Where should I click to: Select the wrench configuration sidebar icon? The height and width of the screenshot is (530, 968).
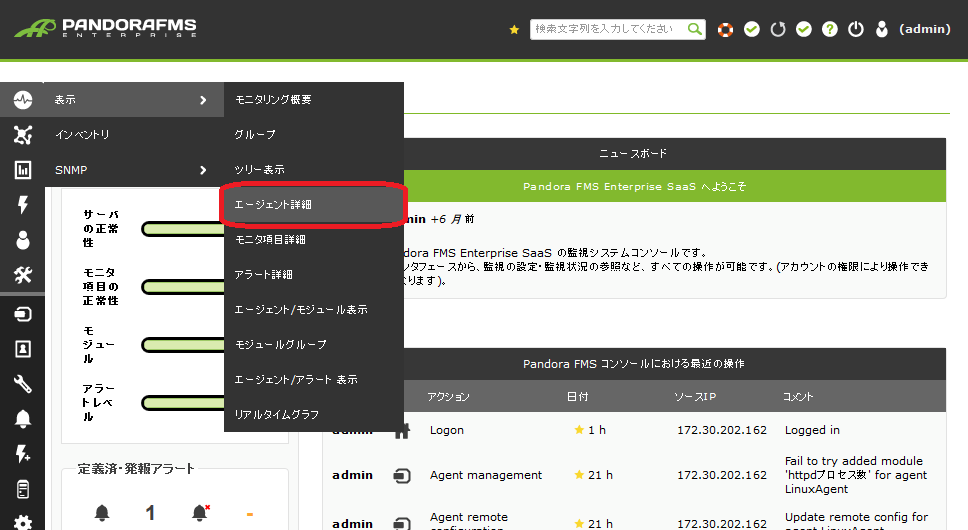(x=23, y=384)
